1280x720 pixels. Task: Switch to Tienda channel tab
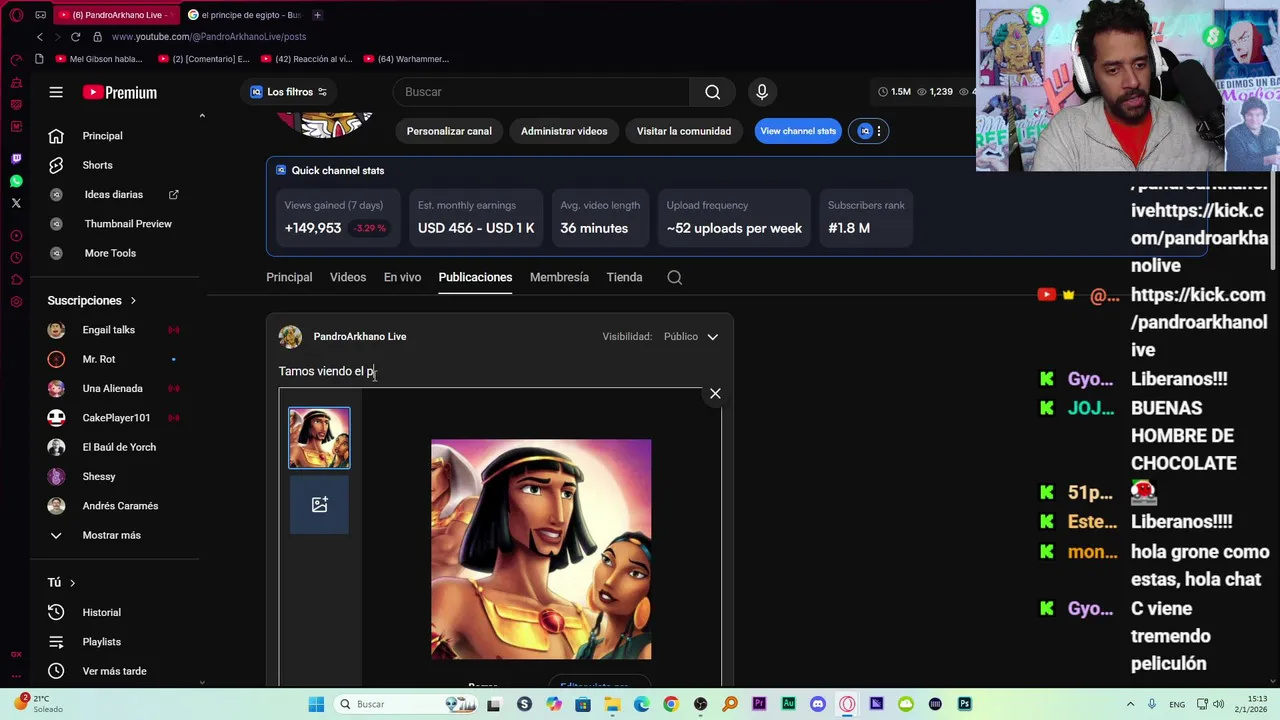(624, 277)
